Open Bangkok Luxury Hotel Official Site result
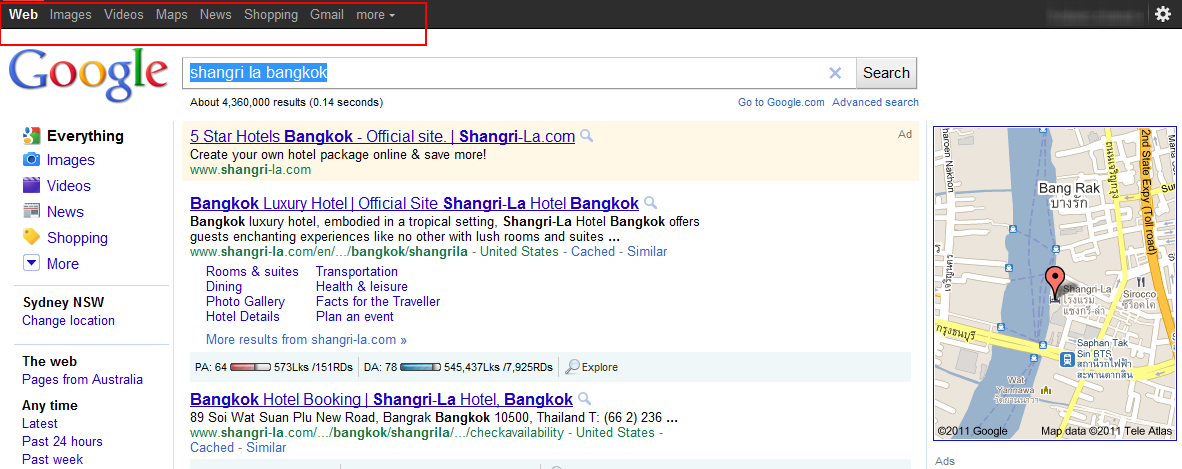 click(x=415, y=203)
